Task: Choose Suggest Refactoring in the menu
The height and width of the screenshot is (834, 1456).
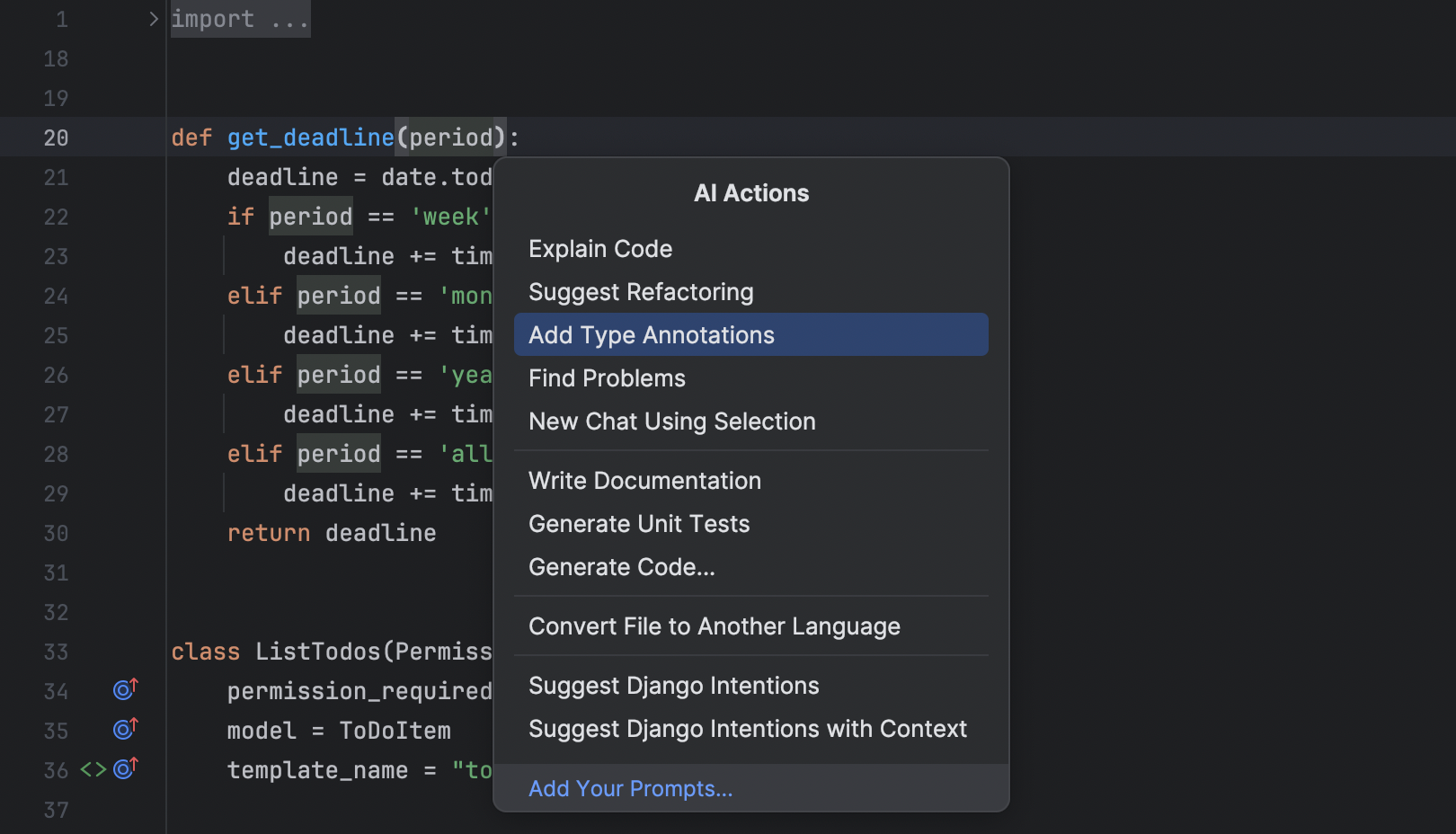Action: [640, 292]
